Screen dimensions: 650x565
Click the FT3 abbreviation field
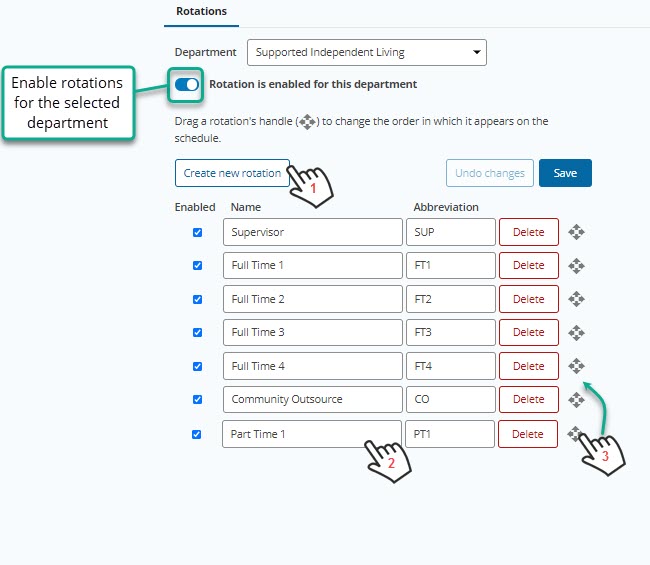(x=451, y=332)
